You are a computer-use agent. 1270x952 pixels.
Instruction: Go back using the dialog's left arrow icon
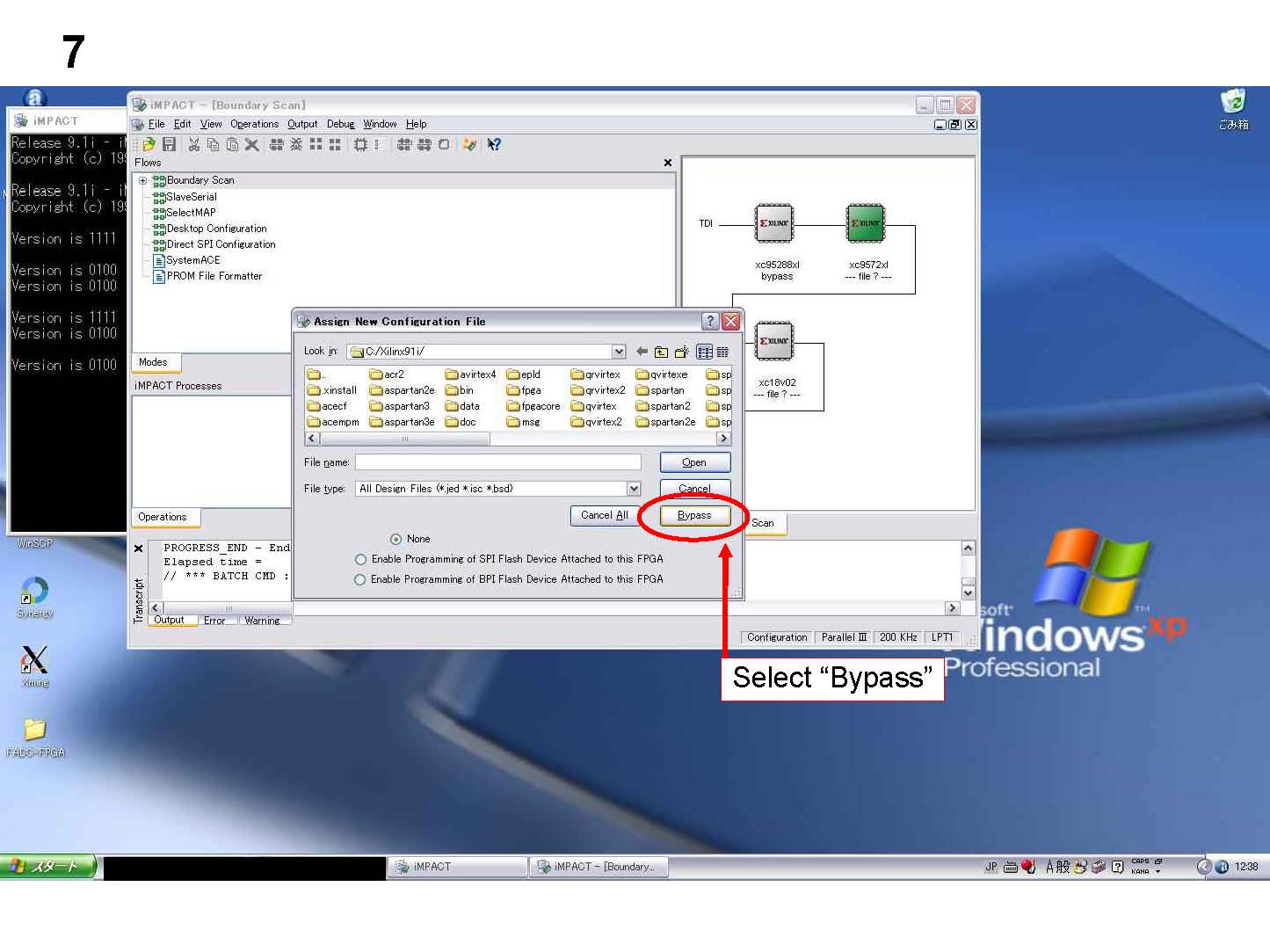click(642, 352)
